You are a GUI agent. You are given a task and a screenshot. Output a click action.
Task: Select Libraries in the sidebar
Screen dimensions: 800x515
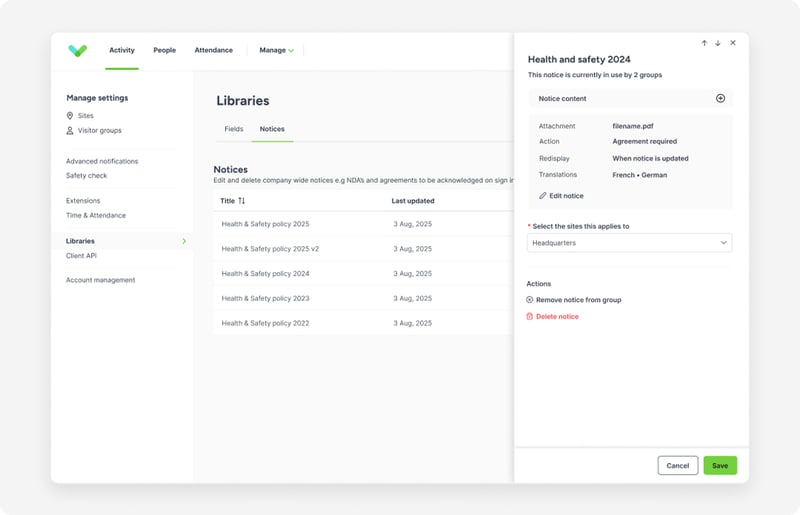tap(122, 241)
